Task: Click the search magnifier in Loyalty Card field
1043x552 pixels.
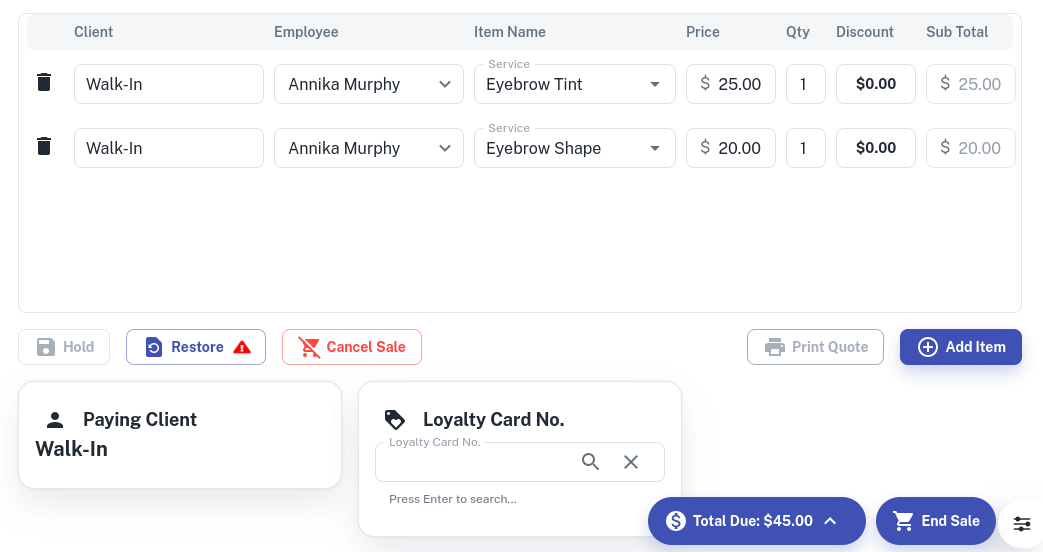Action: click(x=591, y=462)
